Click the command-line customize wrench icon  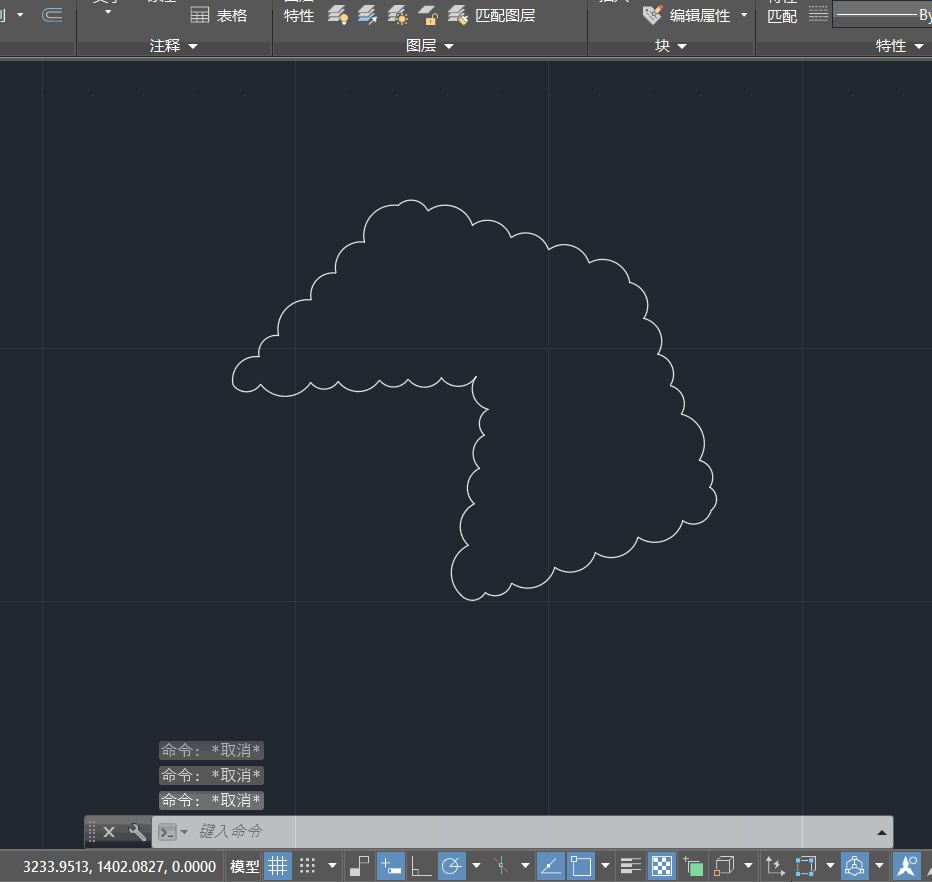click(x=137, y=831)
